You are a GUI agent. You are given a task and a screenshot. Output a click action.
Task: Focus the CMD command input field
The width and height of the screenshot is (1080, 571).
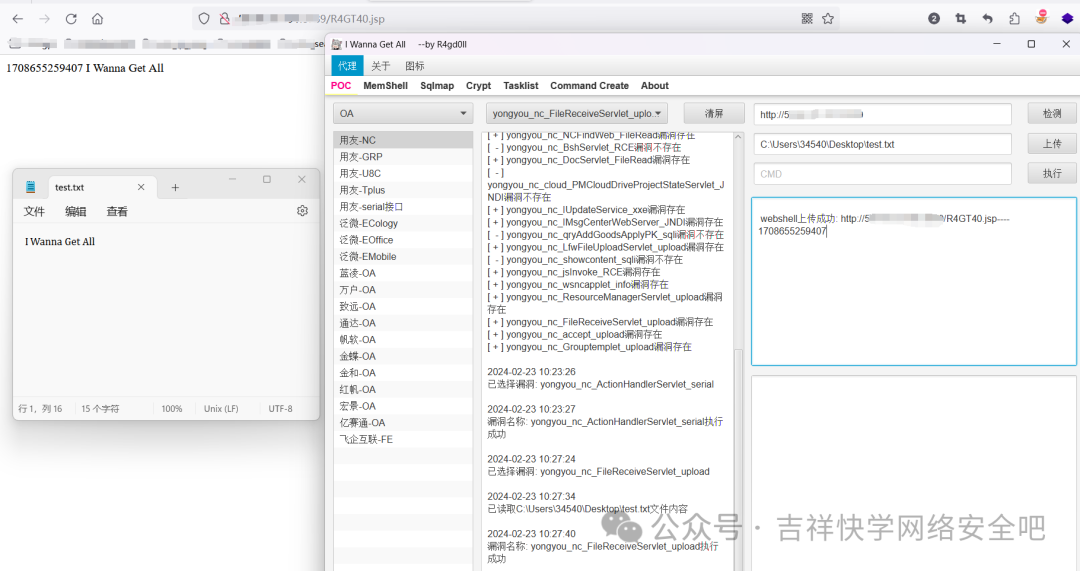click(x=882, y=174)
